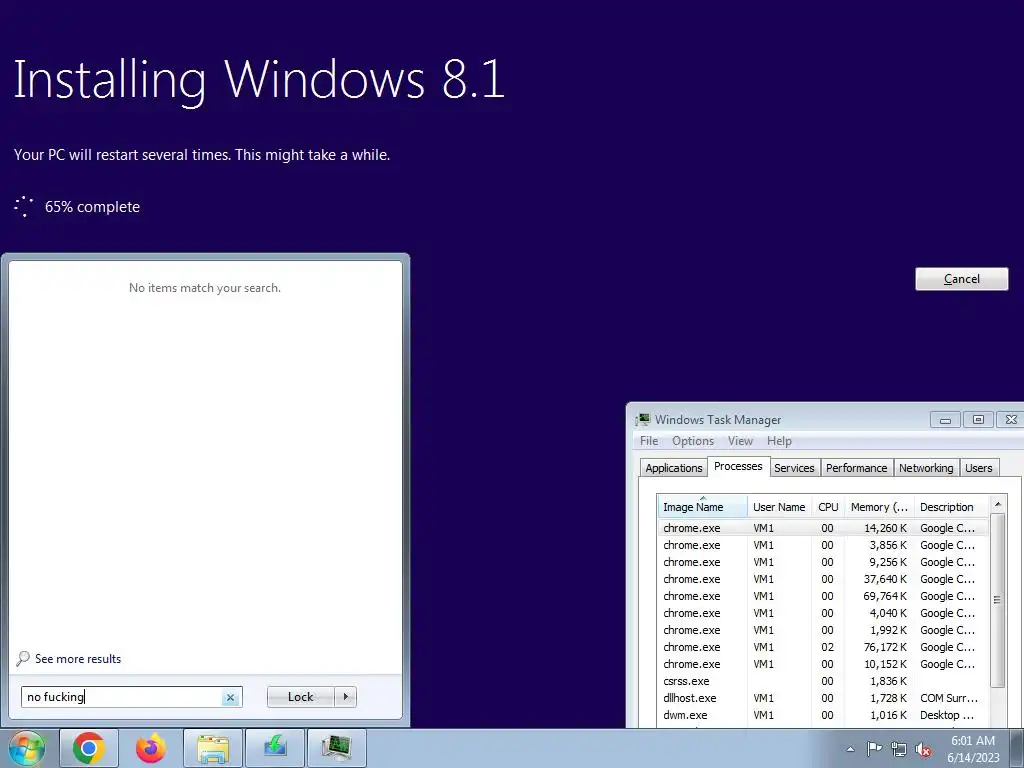Clear the Start menu search box
This screenshot has width=1024, height=768.
230,697
